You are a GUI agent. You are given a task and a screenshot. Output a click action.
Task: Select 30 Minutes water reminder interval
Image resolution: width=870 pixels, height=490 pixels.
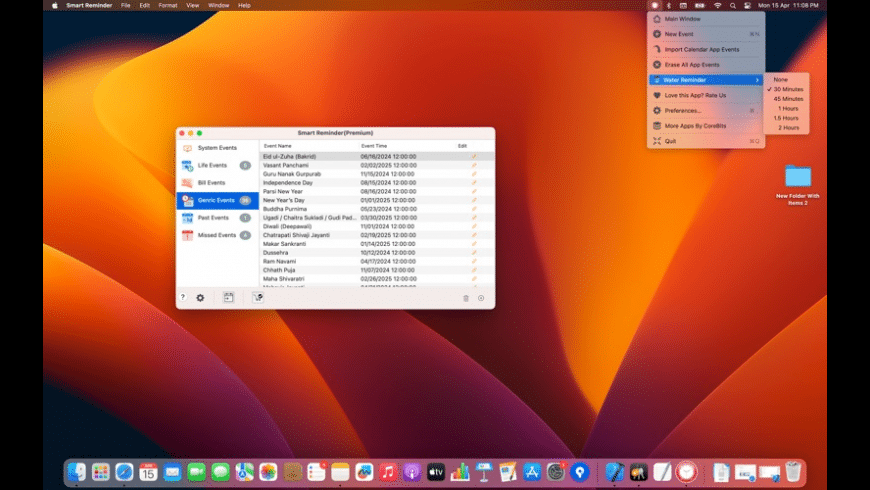786,89
